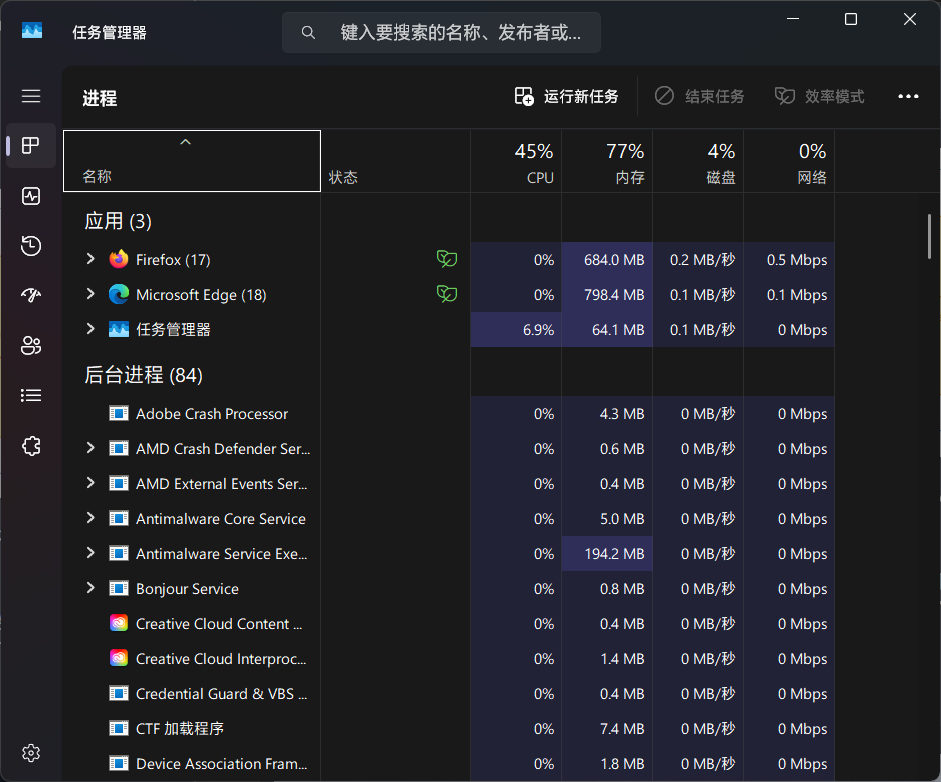Image resolution: width=941 pixels, height=782 pixels.
Task: Expand the Microsoft Edge process group
Action: (x=90, y=294)
